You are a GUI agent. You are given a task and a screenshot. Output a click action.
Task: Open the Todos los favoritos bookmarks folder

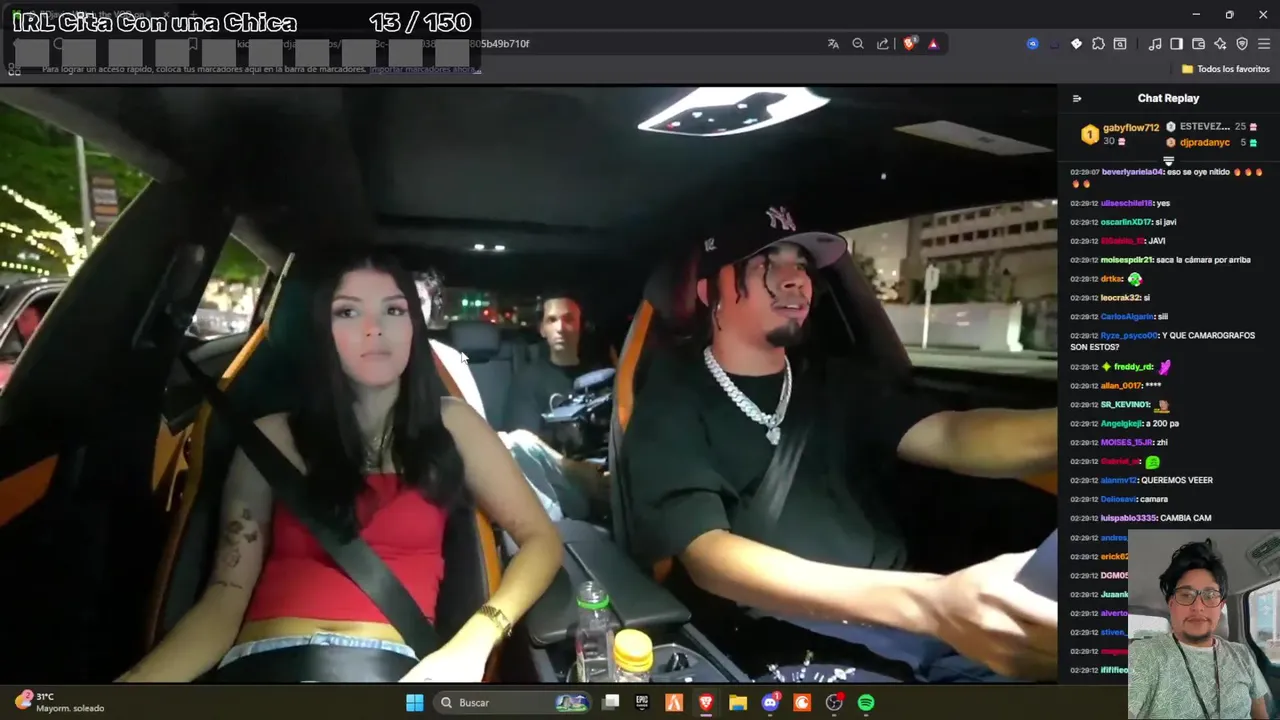pos(1226,69)
